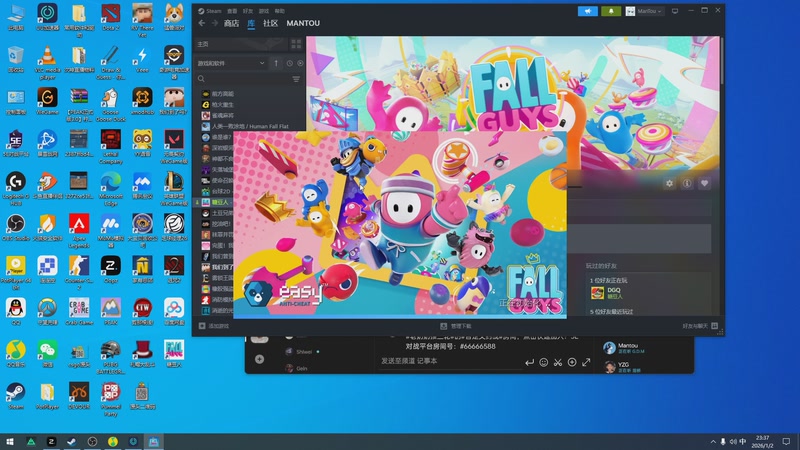Expand the chat input with arrows icon

[586, 362]
